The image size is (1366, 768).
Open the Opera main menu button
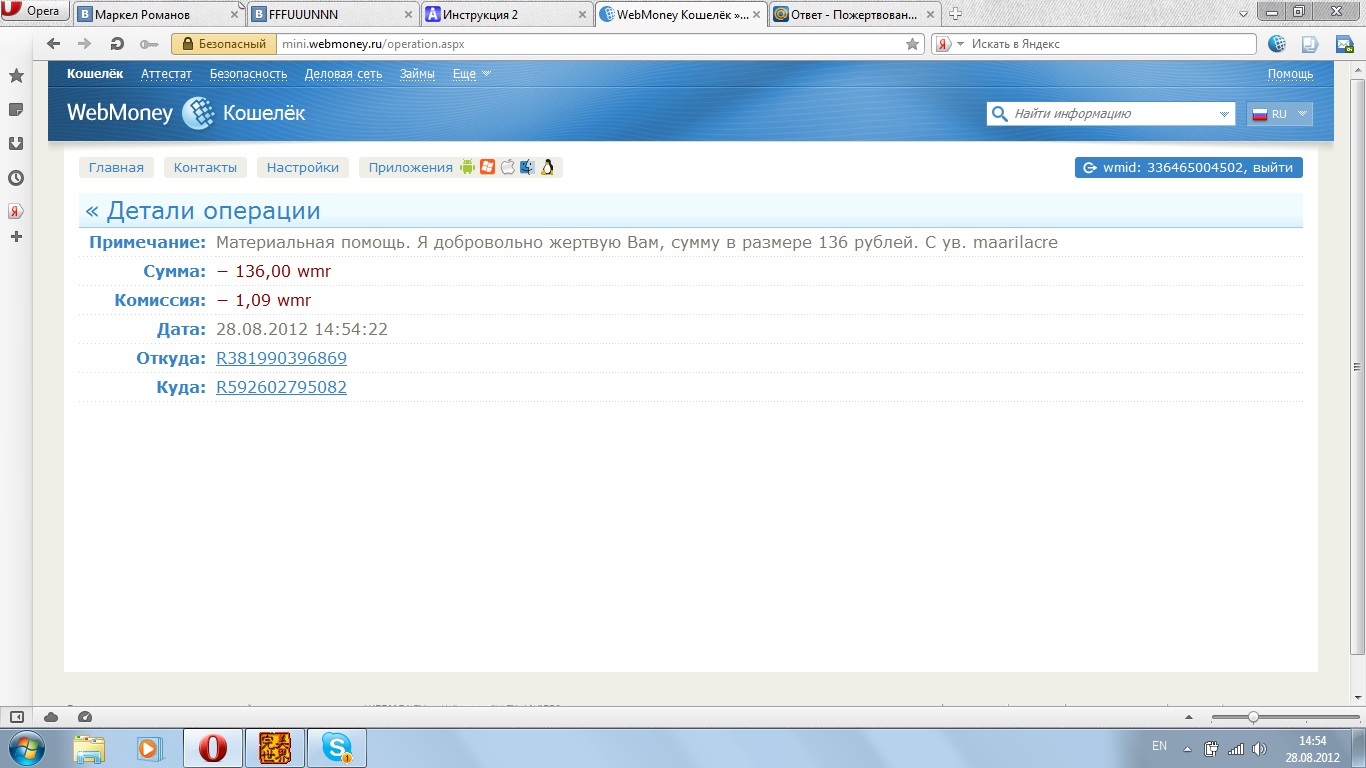(35, 11)
